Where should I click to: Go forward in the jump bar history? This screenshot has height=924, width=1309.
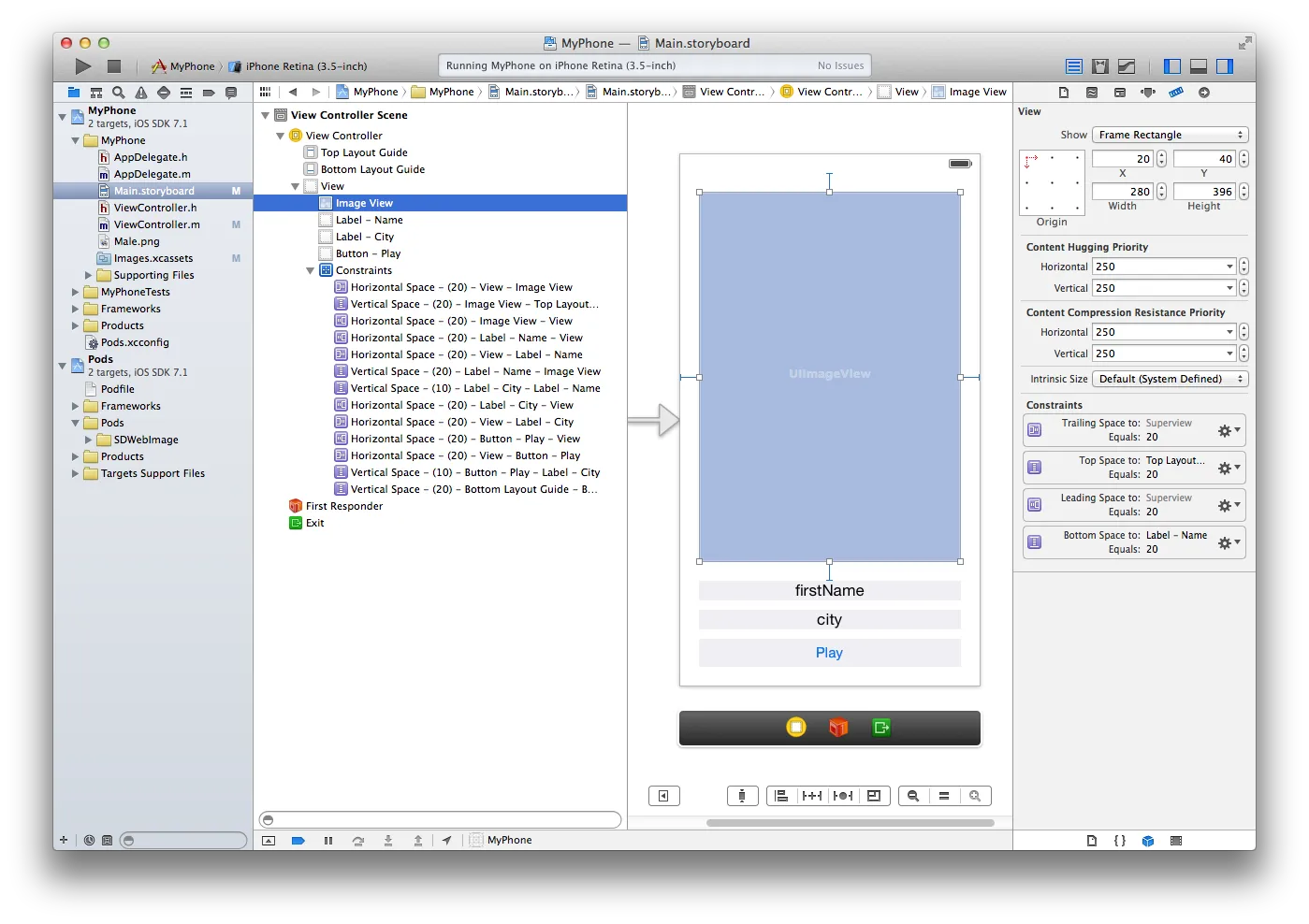(316, 92)
